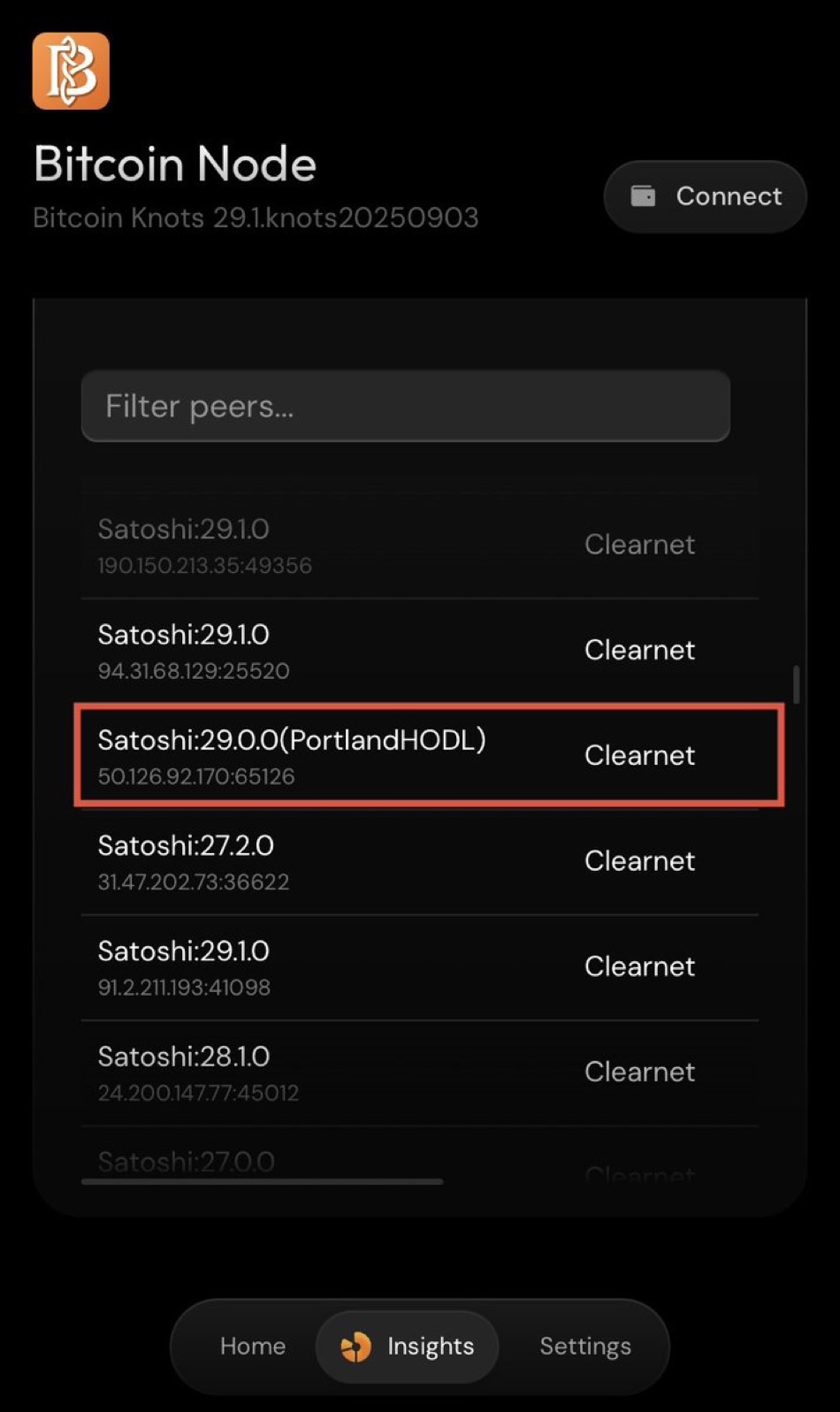
Task: Click the Bitcoin Node title heading
Action: 175,164
